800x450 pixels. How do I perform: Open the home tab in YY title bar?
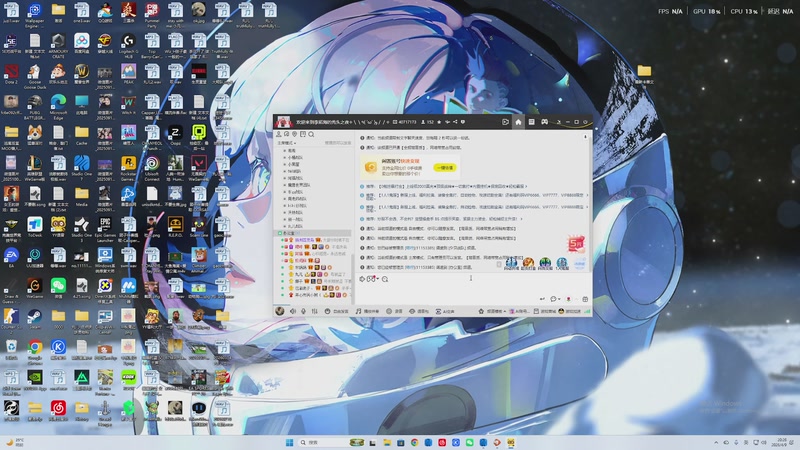(518, 122)
